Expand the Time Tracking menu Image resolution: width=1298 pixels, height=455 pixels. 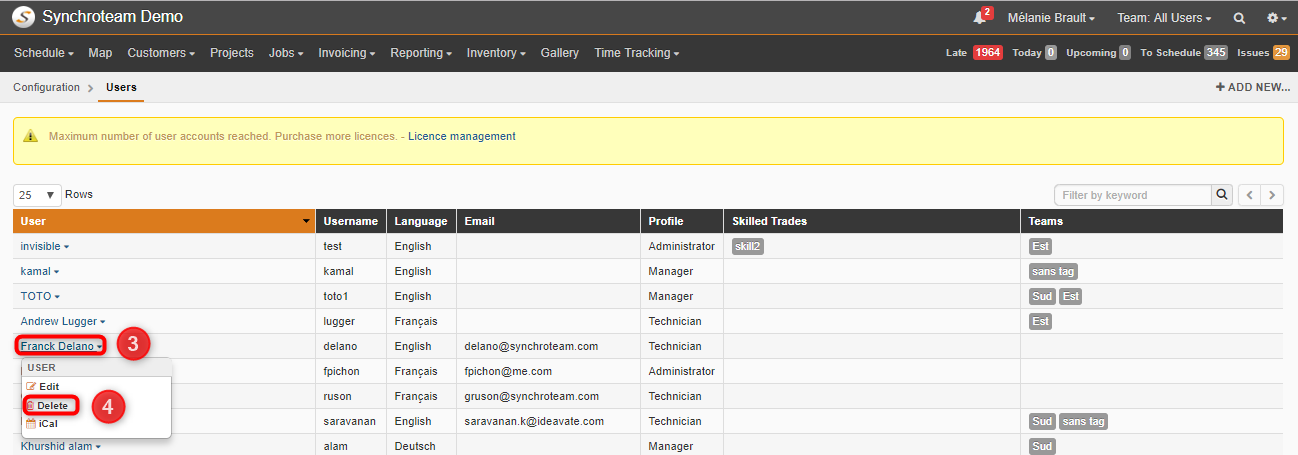pos(637,53)
